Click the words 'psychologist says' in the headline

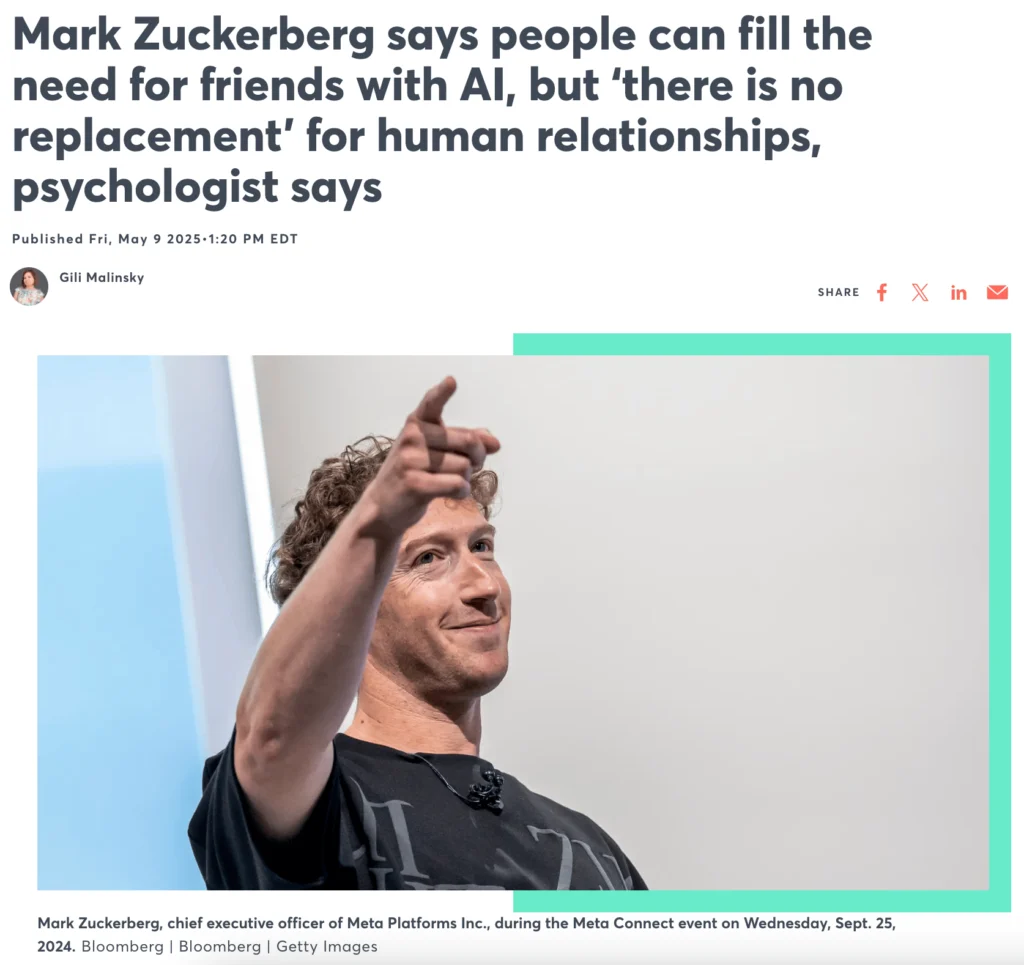197,187
